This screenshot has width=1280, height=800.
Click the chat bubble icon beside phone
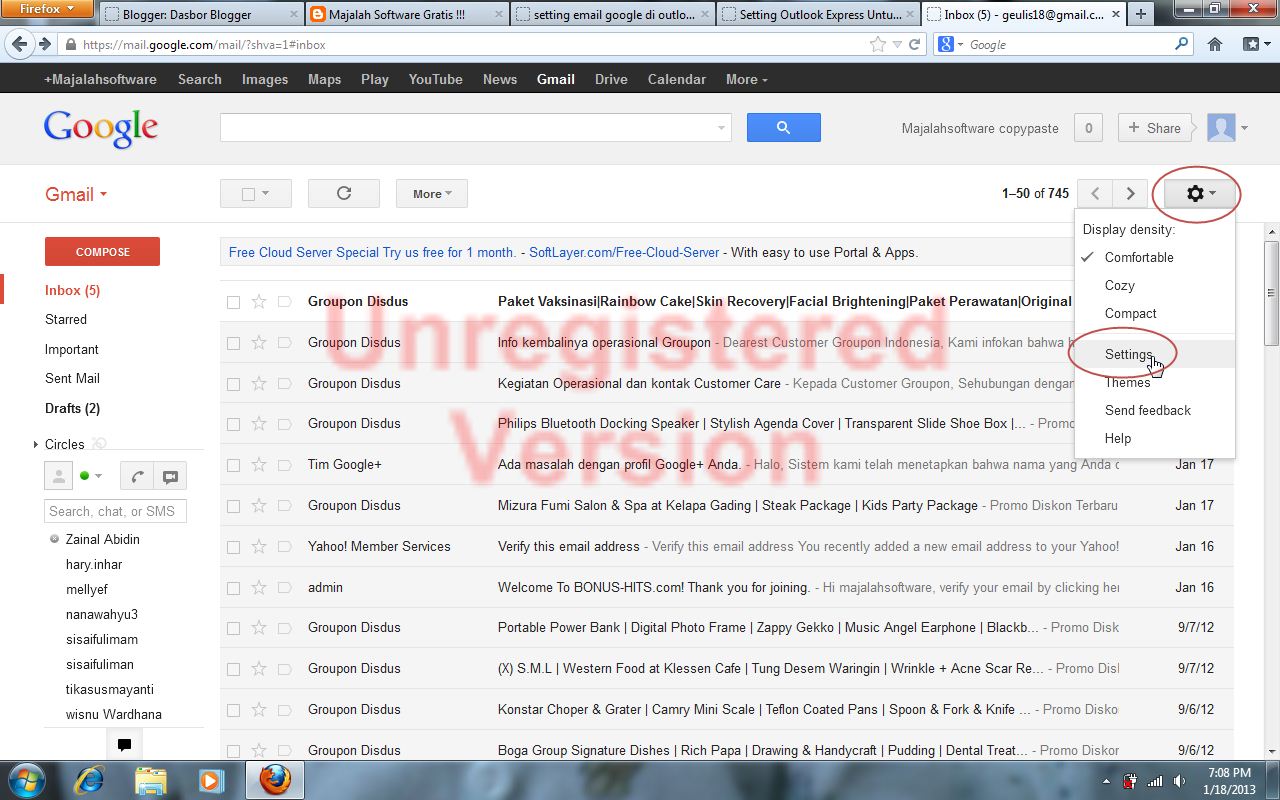point(170,476)
